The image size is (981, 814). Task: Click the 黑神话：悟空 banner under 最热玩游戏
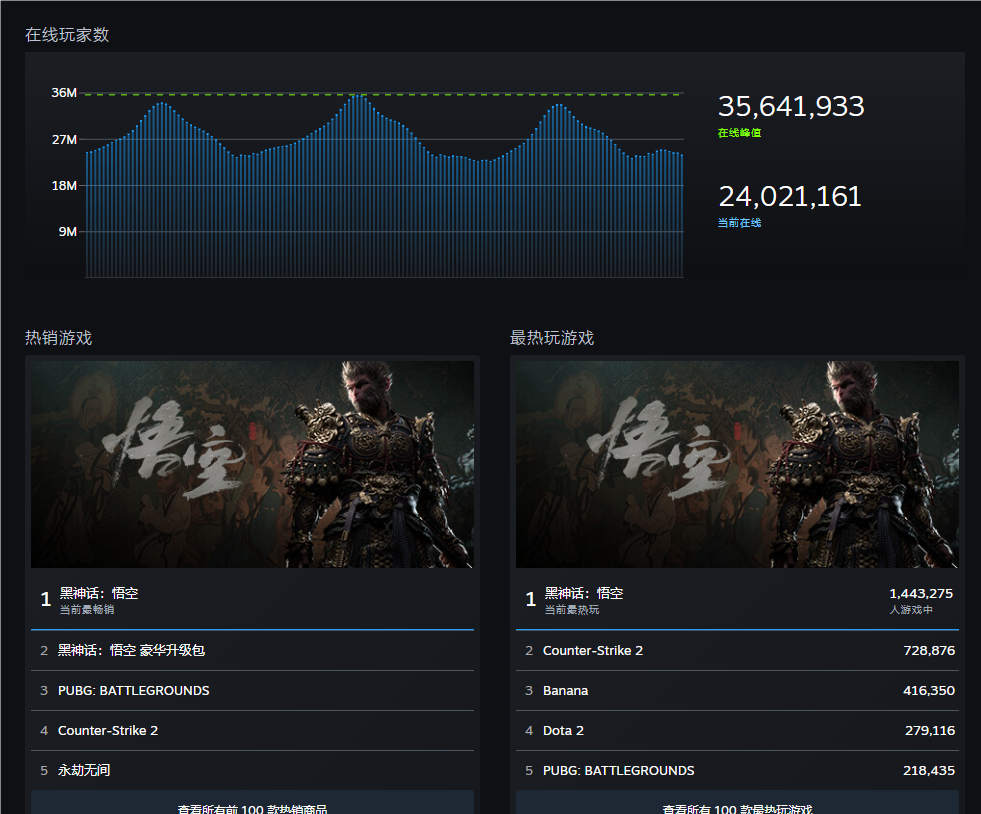737,464
